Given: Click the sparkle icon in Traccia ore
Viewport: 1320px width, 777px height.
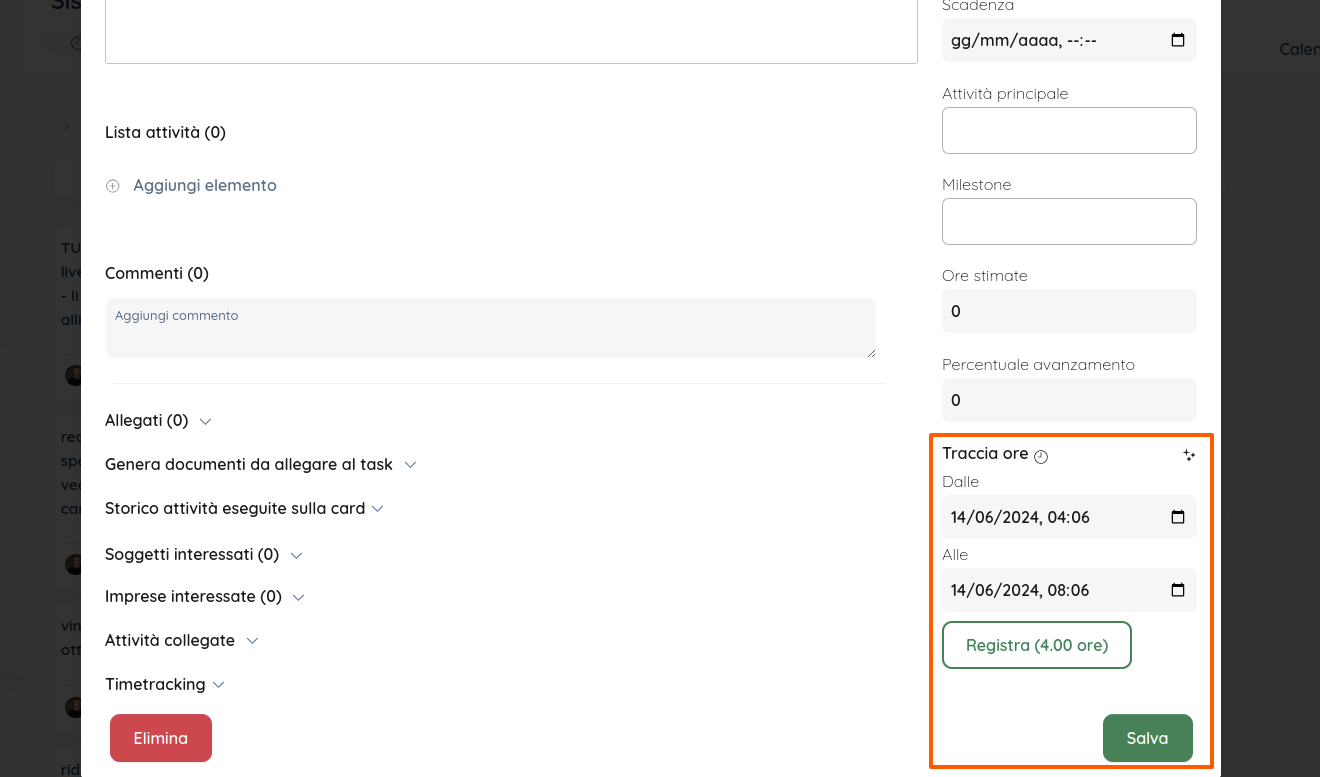Looking at the screenshot, I should pyautogui.click(x=1188, y=455).
